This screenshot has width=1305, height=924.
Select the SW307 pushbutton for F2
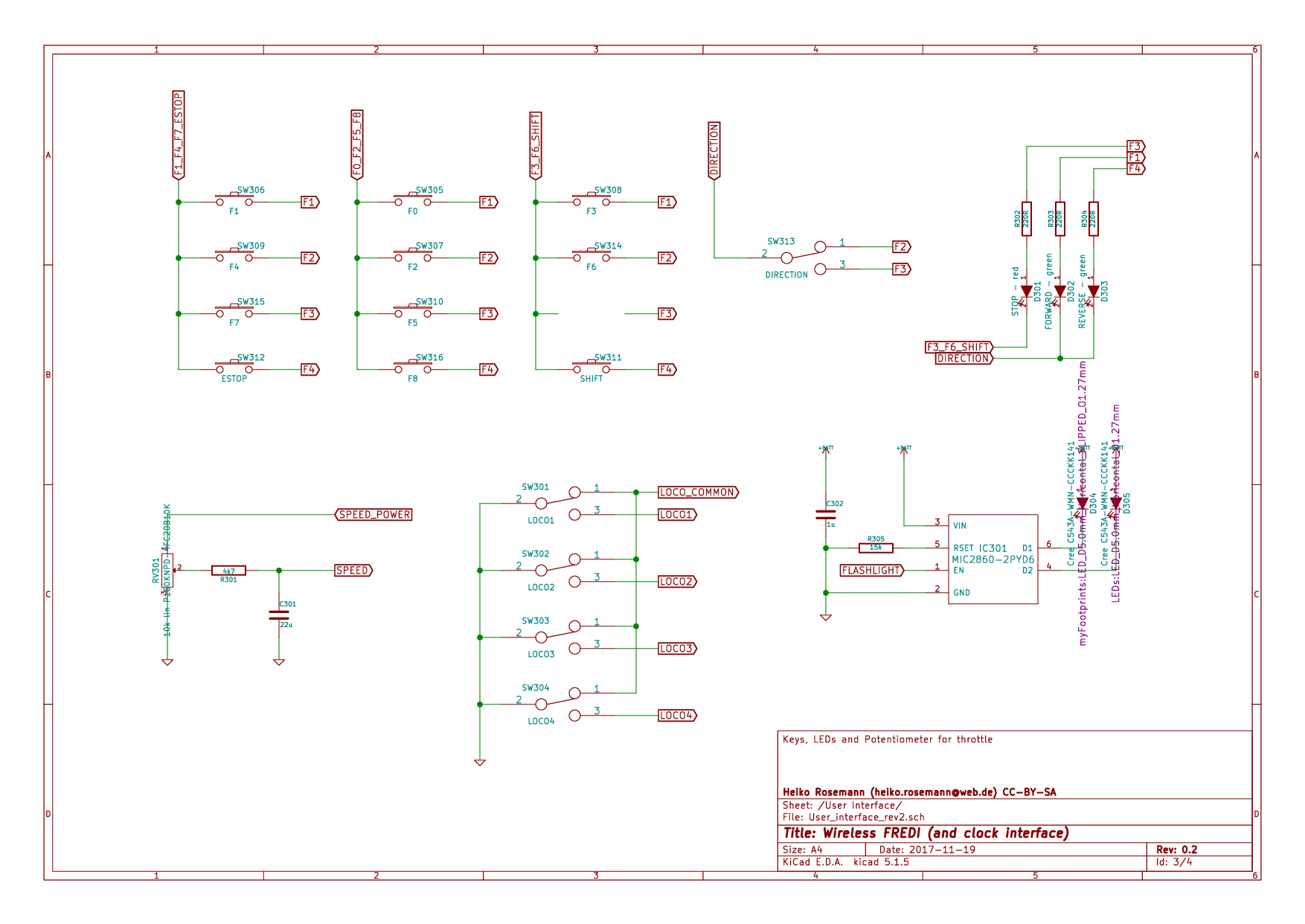[x=413, y=255]
